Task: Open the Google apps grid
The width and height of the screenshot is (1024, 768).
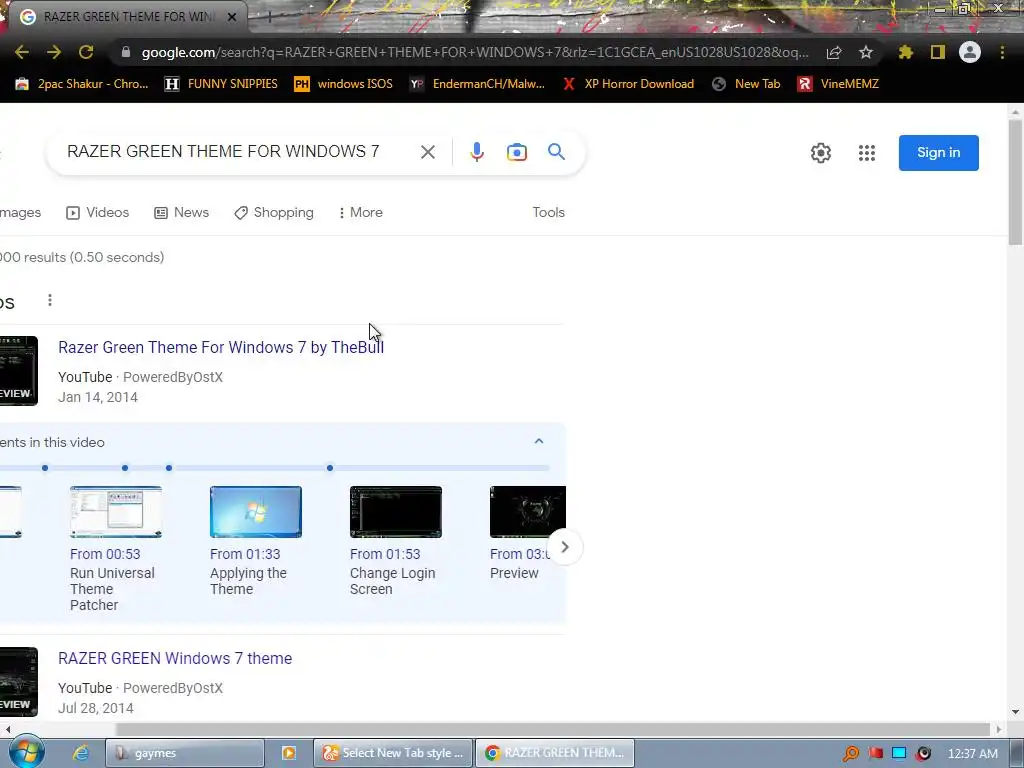Action: (x=867, y=153)
